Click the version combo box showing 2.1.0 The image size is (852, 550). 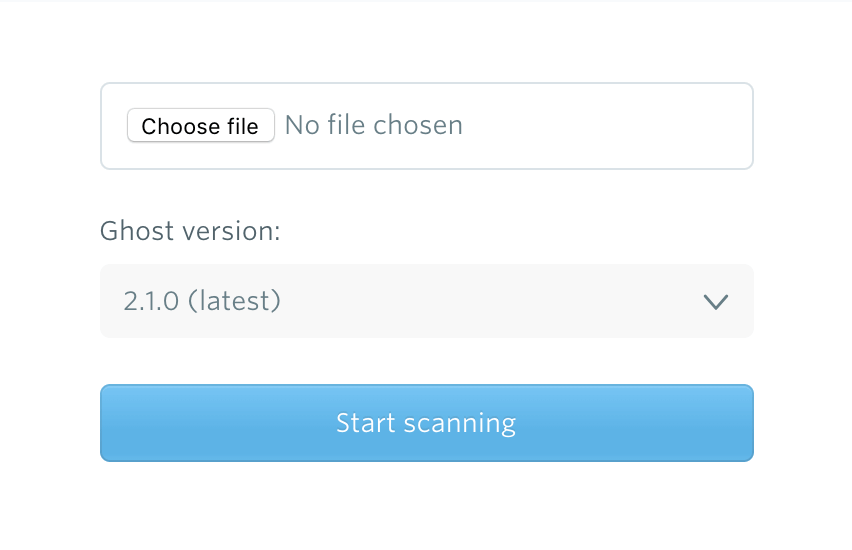[426, 301]
